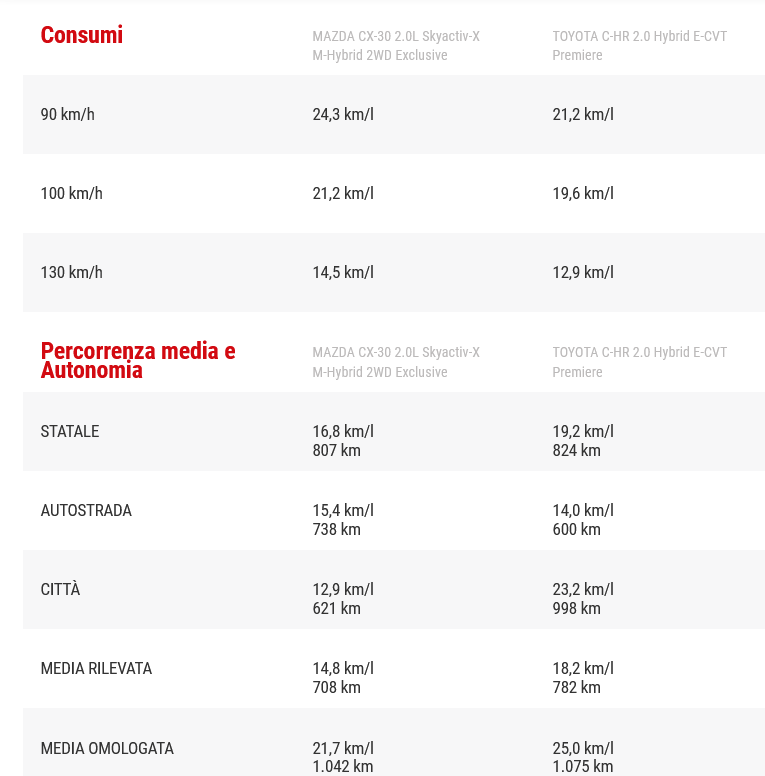Select the Toyota C-HR header in the Consumi table

click(639, 46)
